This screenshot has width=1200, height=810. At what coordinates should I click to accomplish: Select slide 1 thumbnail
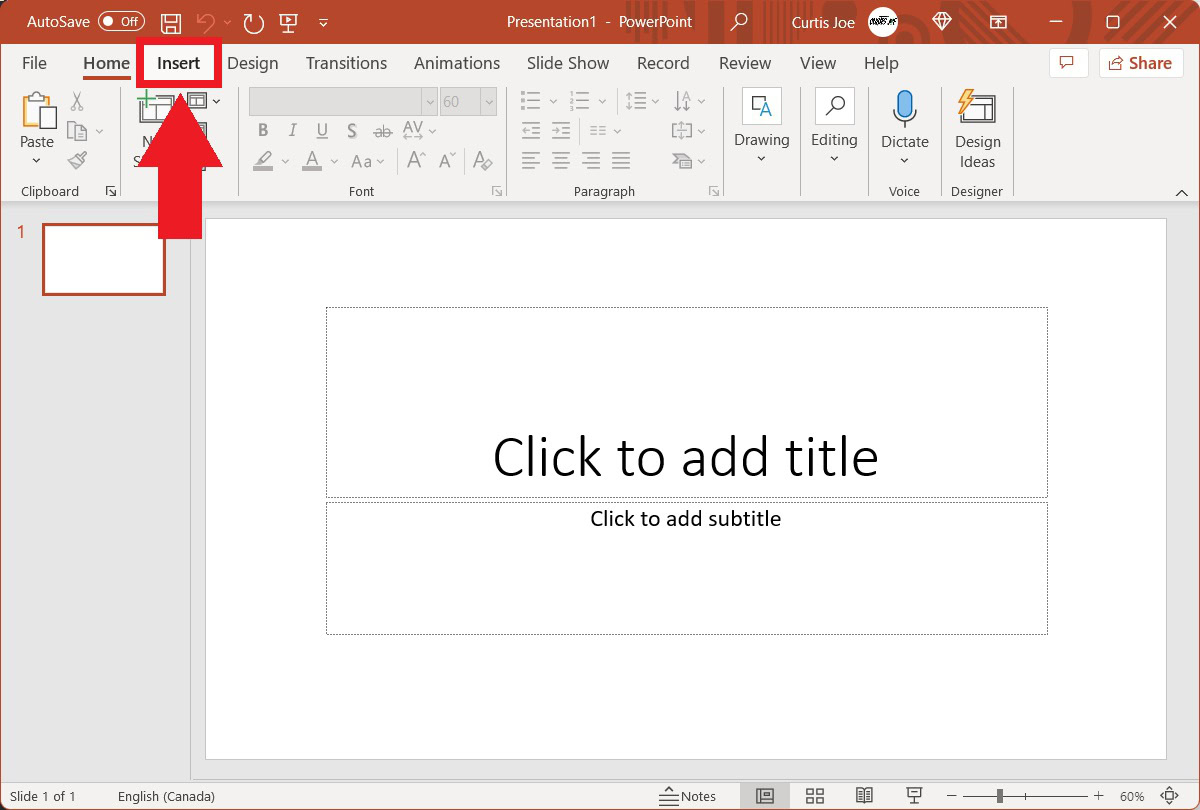(104, 259)
